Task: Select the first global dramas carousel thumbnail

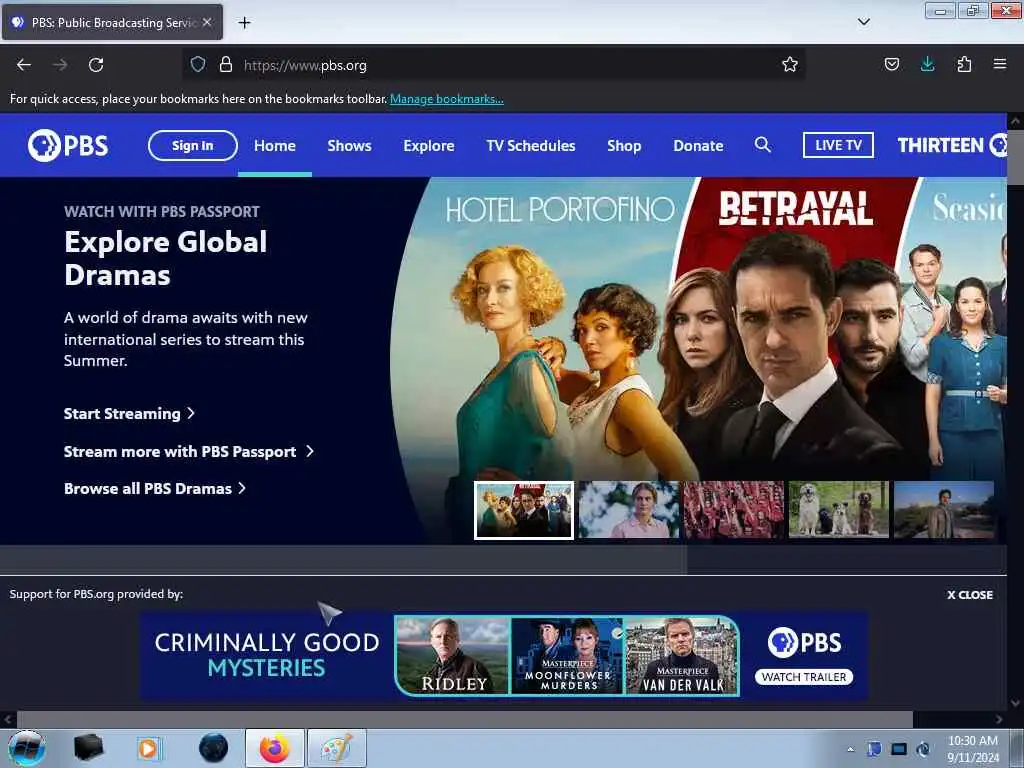Action: tap(524, 510)
